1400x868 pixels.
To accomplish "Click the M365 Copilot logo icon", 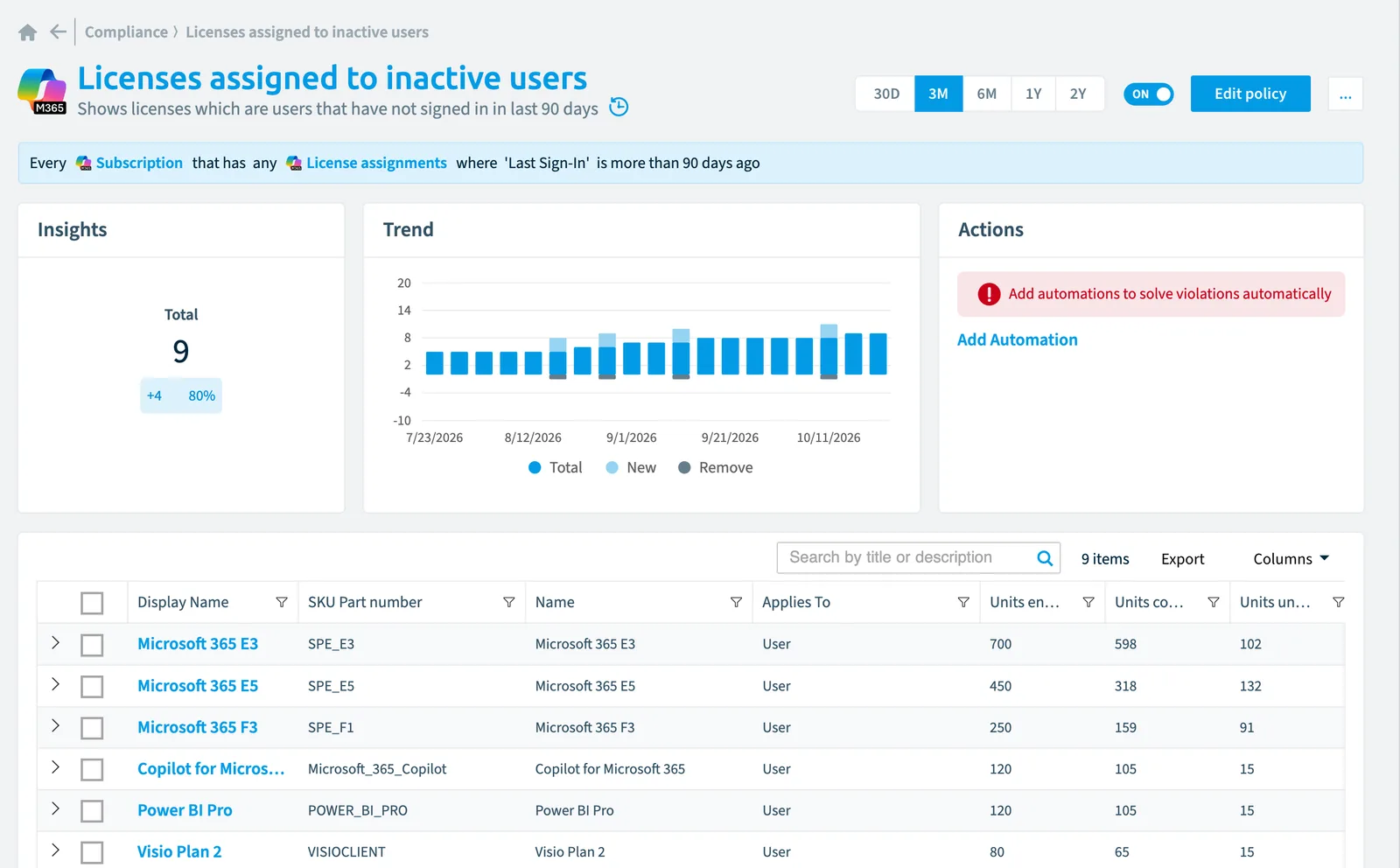I will coord(42,91).
